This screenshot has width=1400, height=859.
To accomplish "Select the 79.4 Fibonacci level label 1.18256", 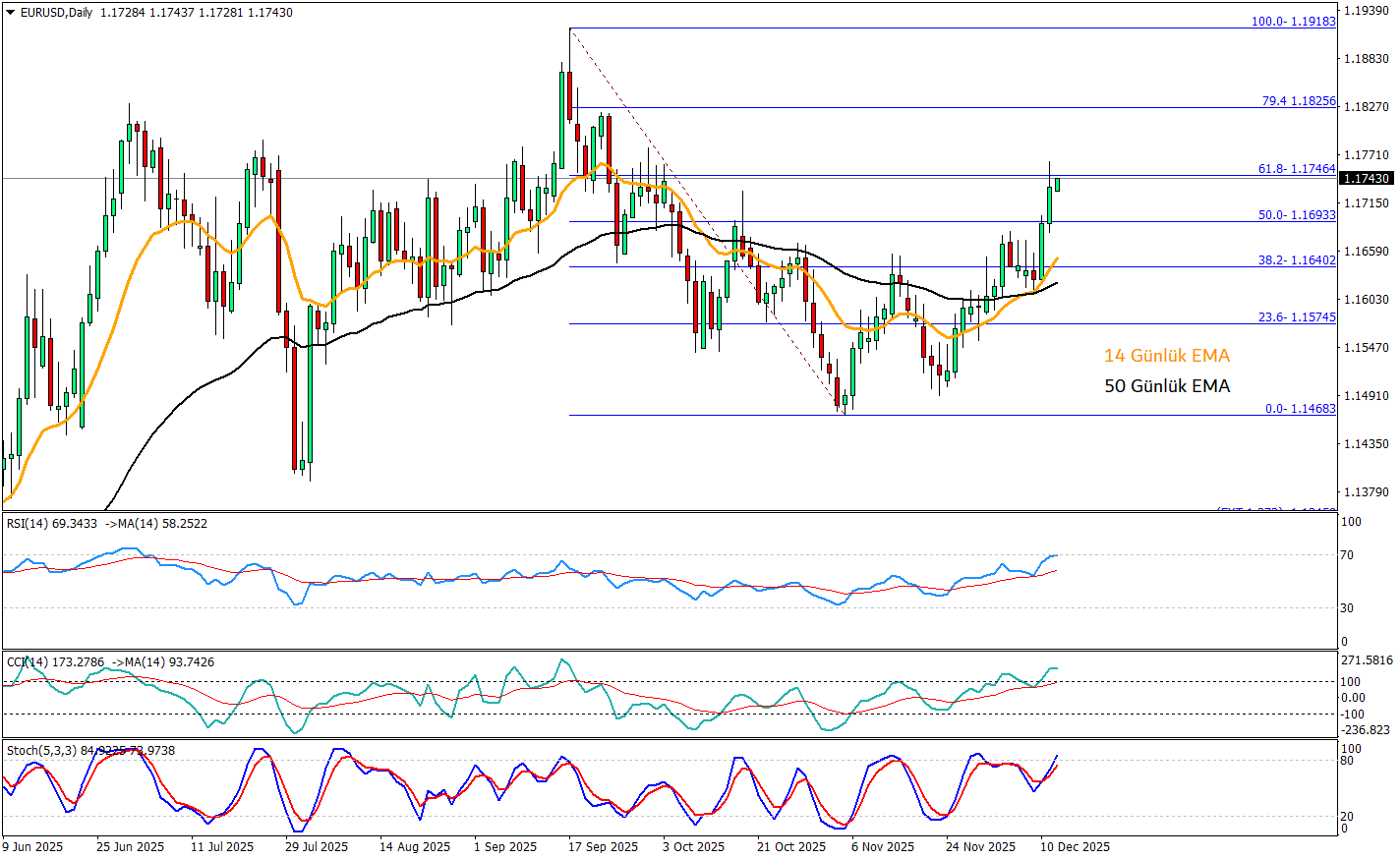I will point(1299,101).
